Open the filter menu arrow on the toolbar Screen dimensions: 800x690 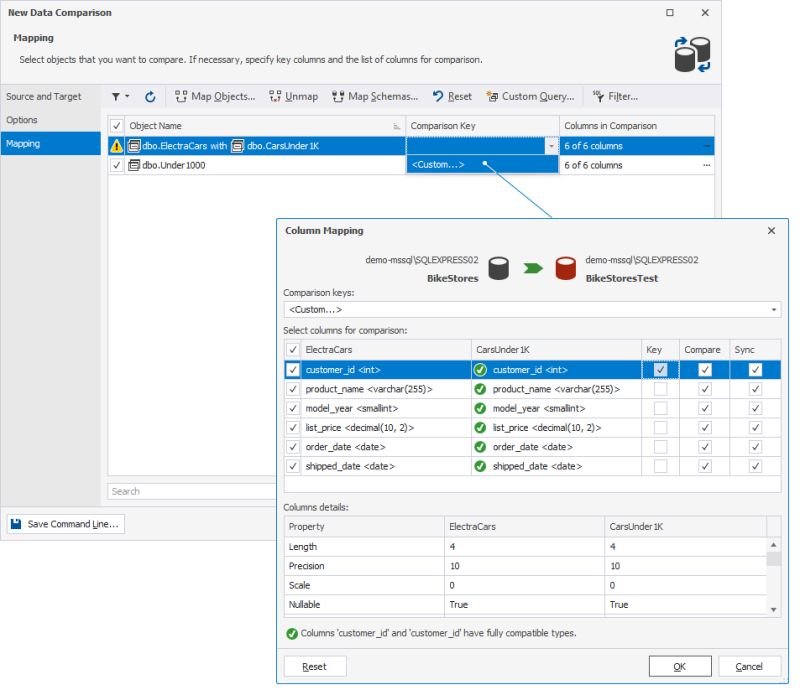[x=128, y=96]
